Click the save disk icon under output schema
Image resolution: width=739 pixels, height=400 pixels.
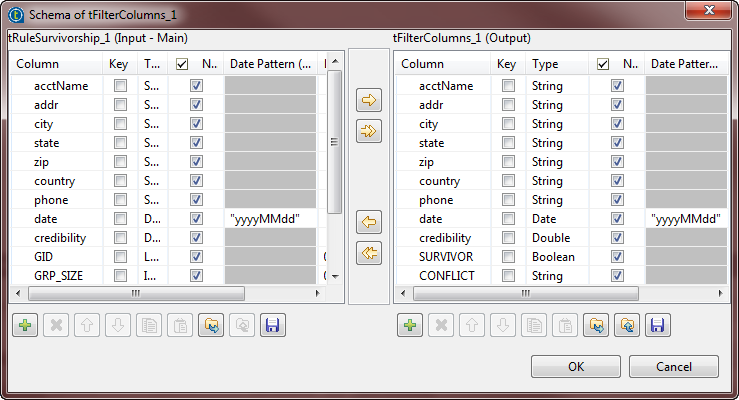click(x=658, y=325)
